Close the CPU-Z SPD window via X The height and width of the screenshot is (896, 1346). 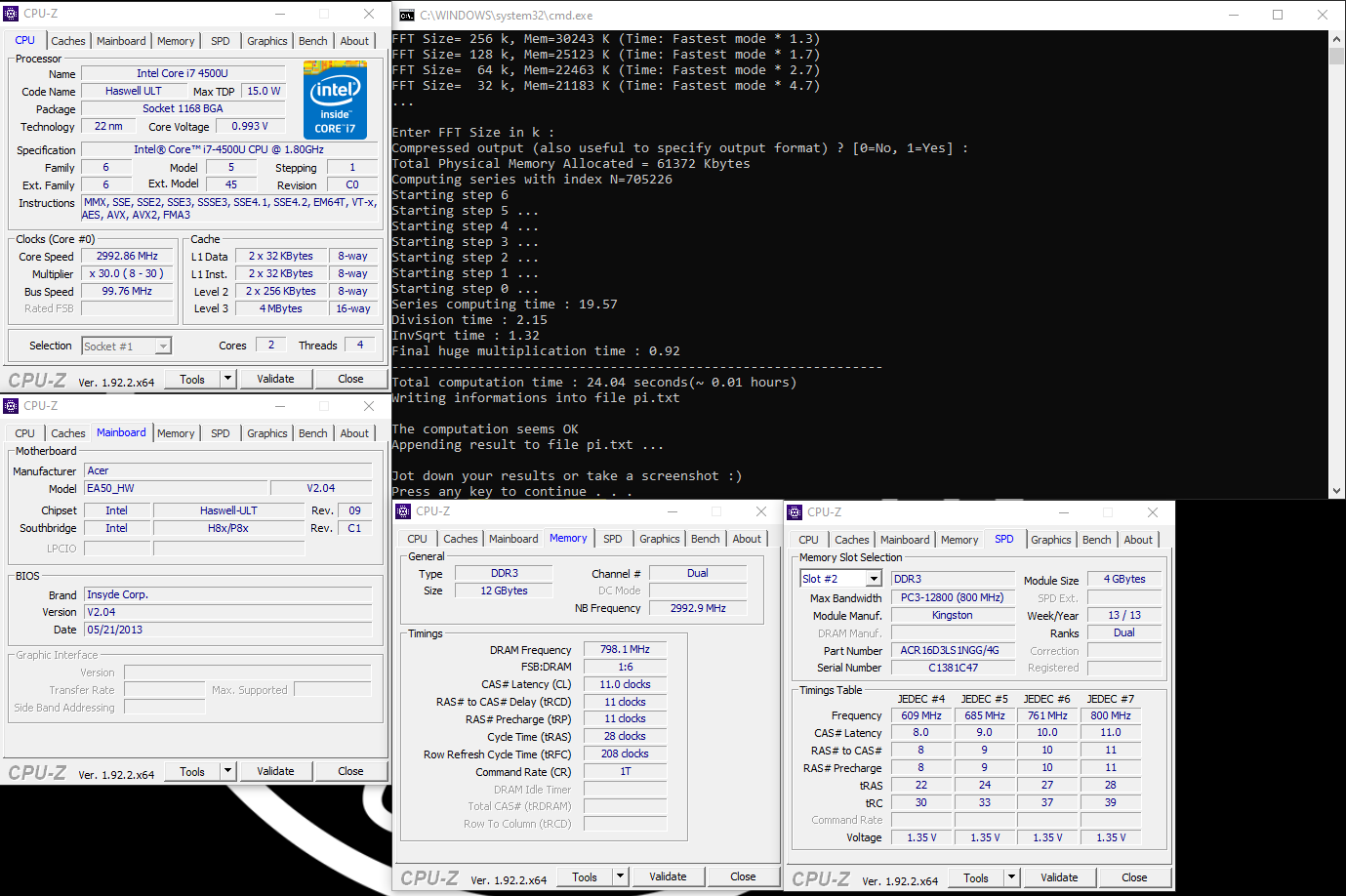click(1153, 512)
